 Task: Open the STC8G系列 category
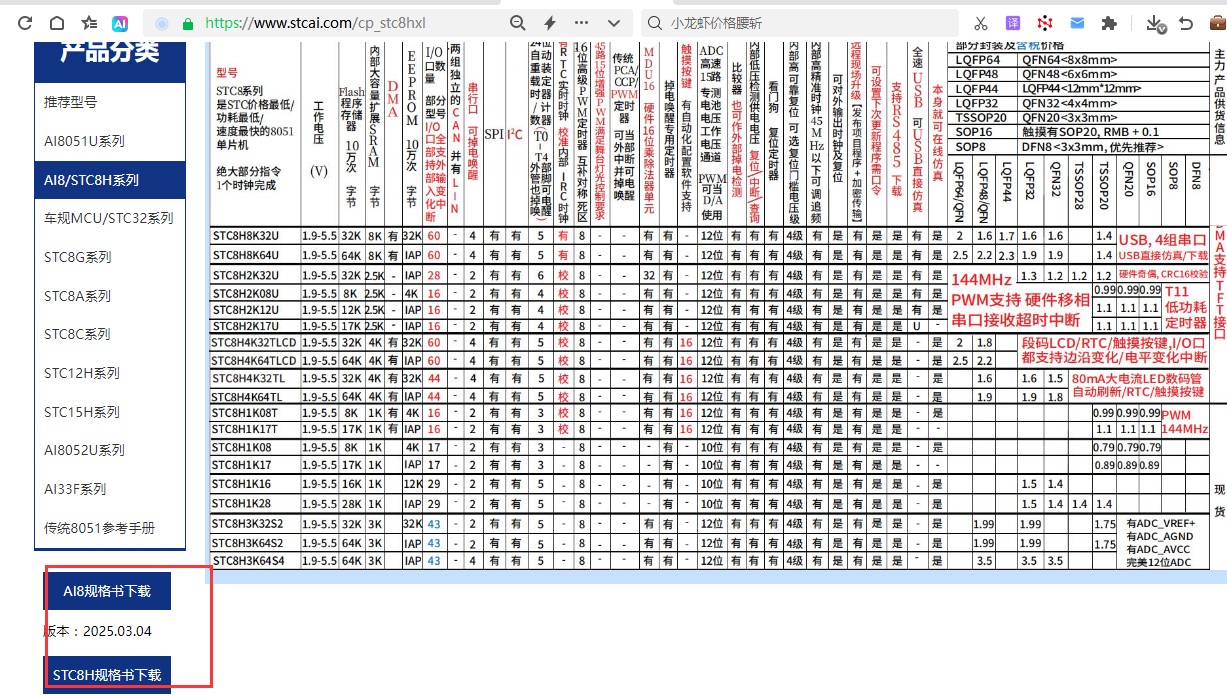pyautogui.click(x=110, y=257)
